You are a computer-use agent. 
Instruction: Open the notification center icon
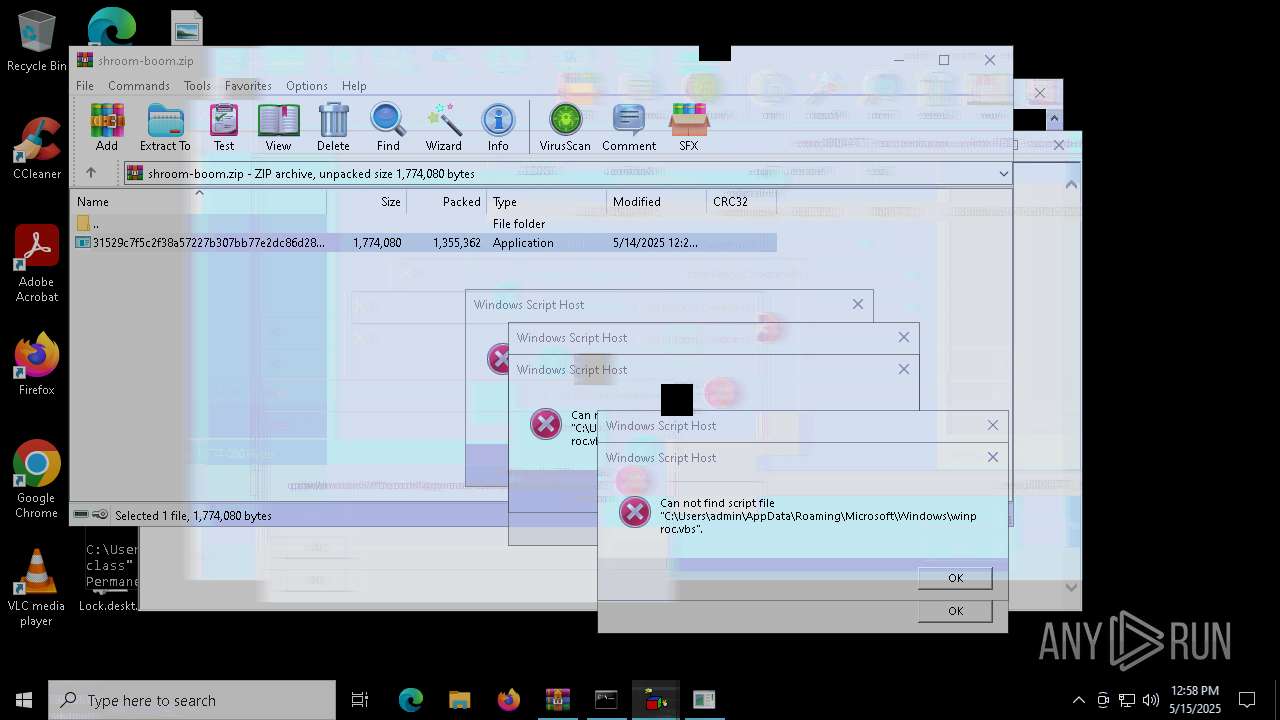[x=1247, y=700]
